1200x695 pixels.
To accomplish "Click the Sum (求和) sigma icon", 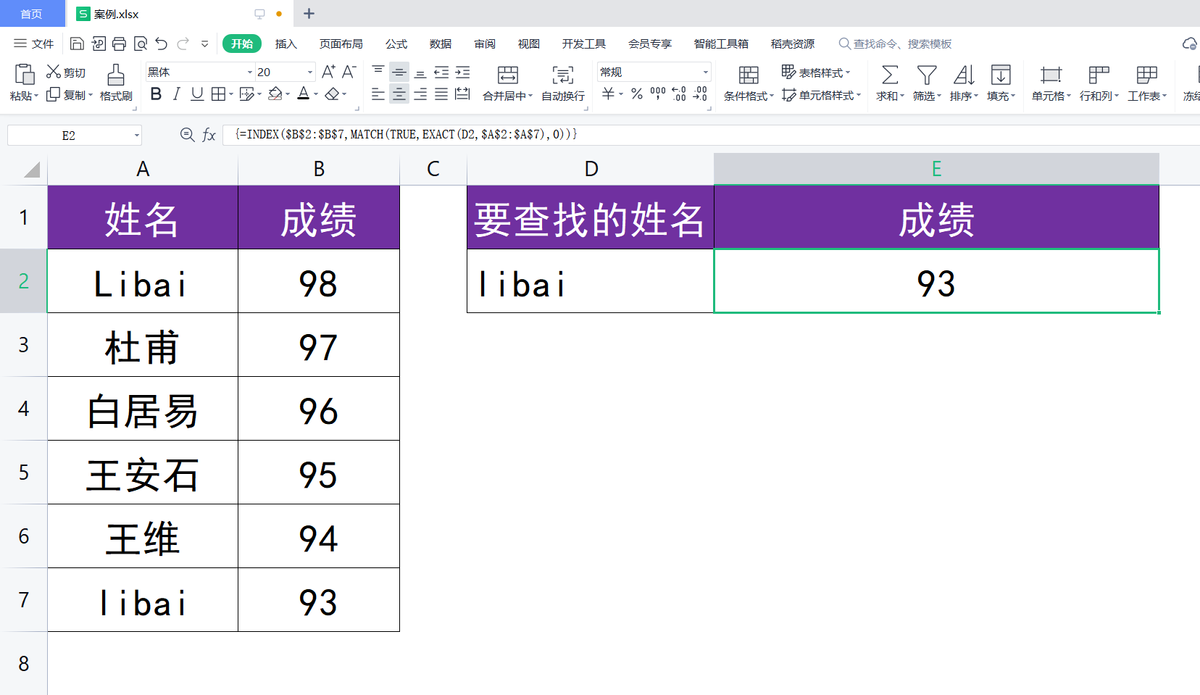I will 889,75.
